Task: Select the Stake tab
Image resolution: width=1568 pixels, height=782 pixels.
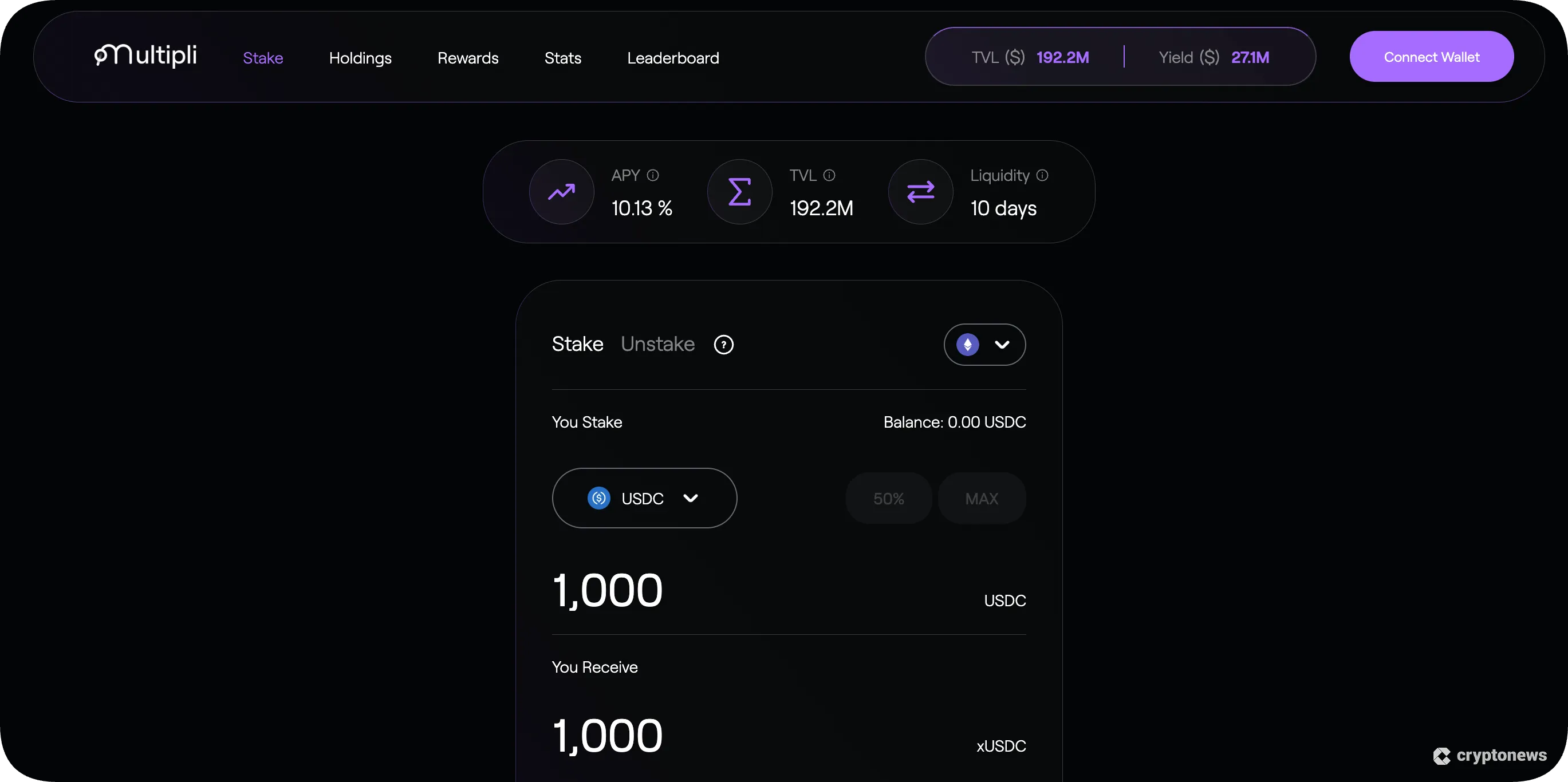Action: click(577, 344)
